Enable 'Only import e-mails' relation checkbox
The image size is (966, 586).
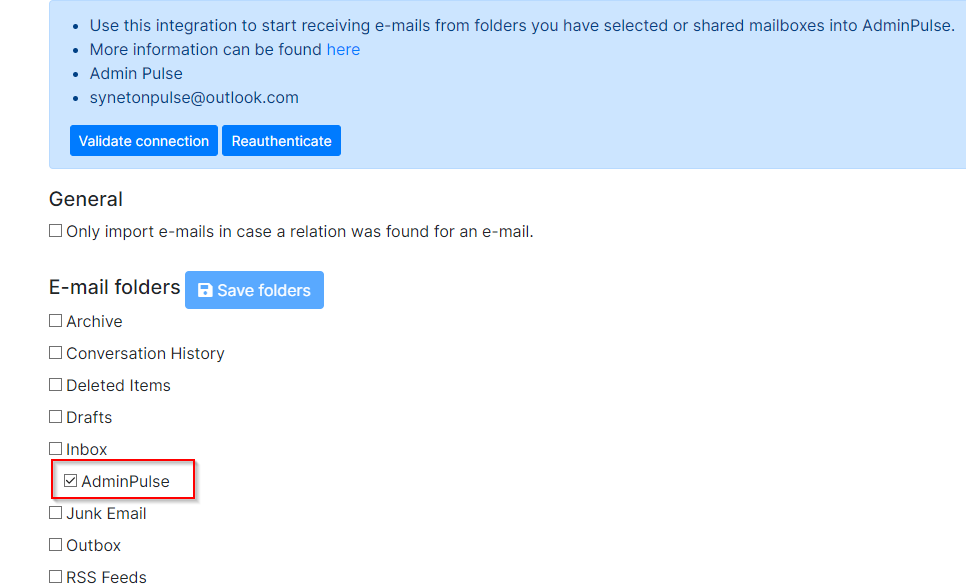(56, 232)
